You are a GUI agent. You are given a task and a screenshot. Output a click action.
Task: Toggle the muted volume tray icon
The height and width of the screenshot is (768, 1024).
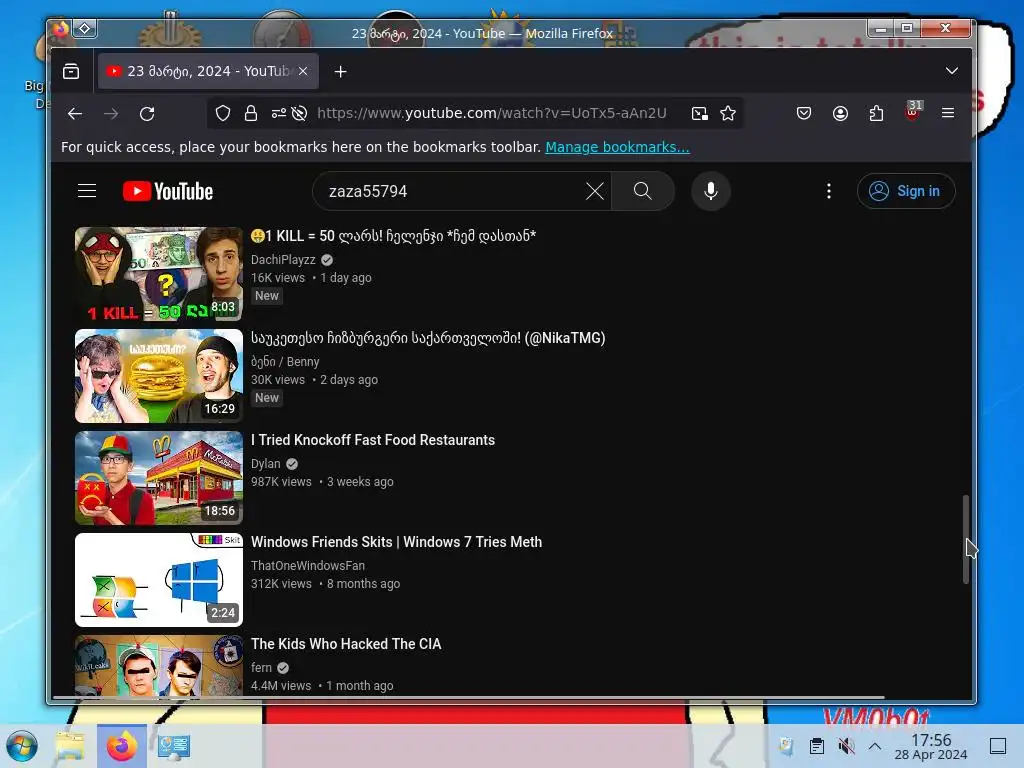click(846, 746)
